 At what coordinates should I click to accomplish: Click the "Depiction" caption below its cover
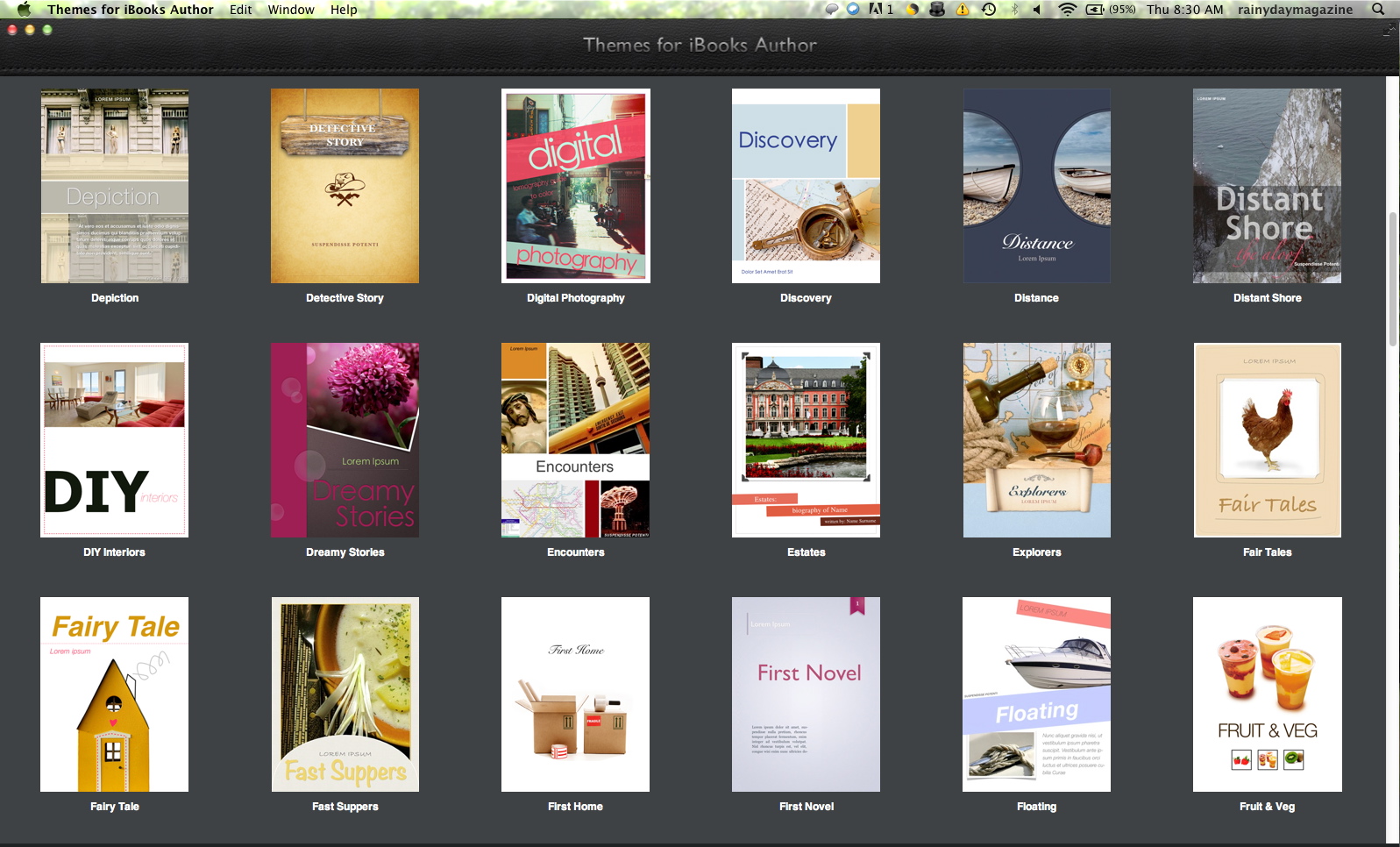coord(115,298)
